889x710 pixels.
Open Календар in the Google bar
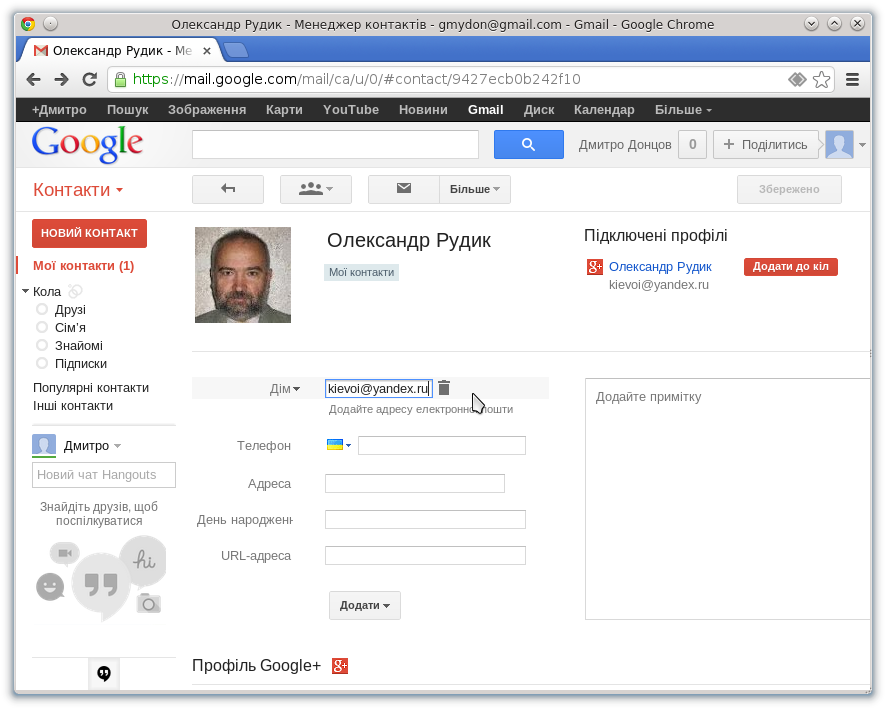click(604, 110)
